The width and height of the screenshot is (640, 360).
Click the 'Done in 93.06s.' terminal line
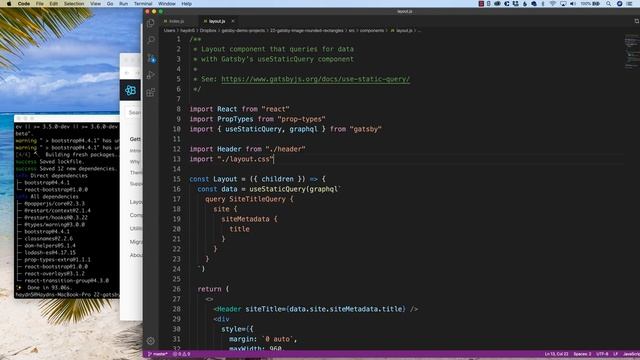pyautogui.click(x=49, y=288)
